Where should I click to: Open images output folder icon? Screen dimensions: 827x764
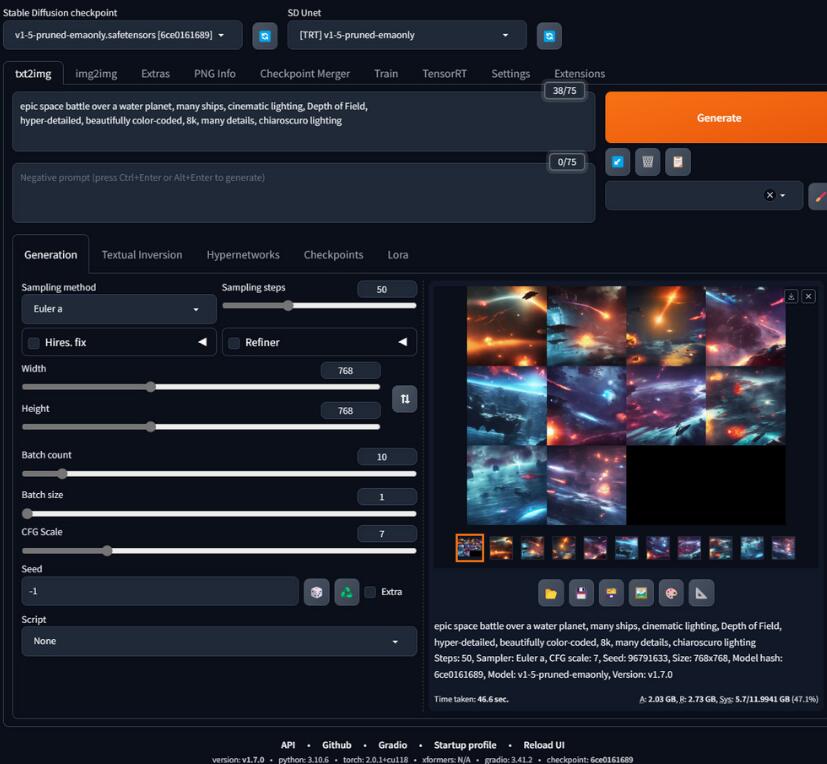coord(551,593)
